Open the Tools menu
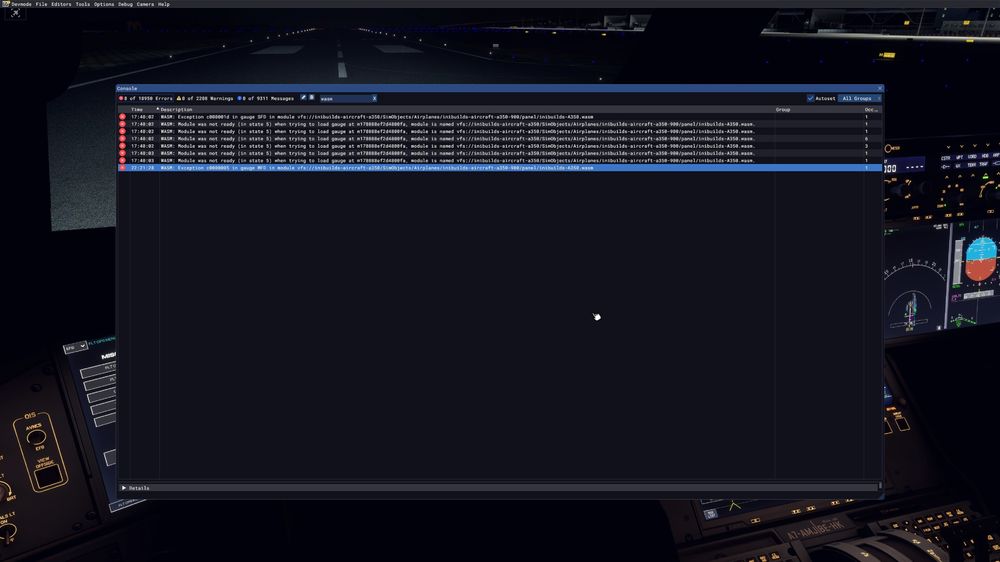This screenshot has height=562, width=1000. 82,4
